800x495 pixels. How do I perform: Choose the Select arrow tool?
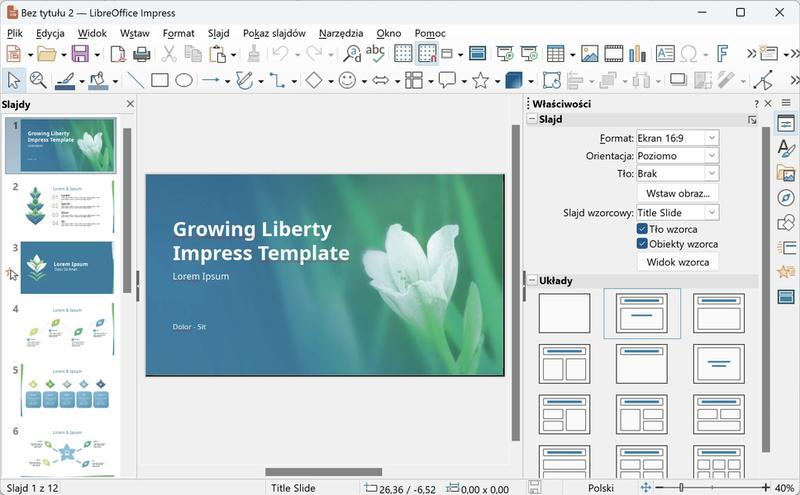click(14, 80)
